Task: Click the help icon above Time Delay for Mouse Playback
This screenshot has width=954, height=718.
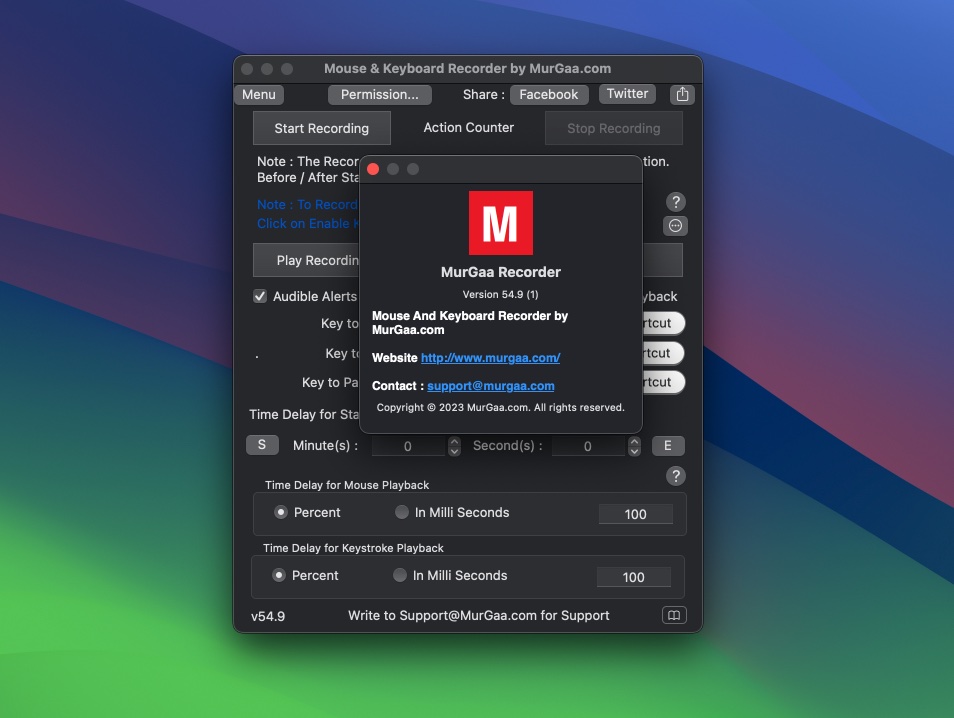Action: [676, 476]
